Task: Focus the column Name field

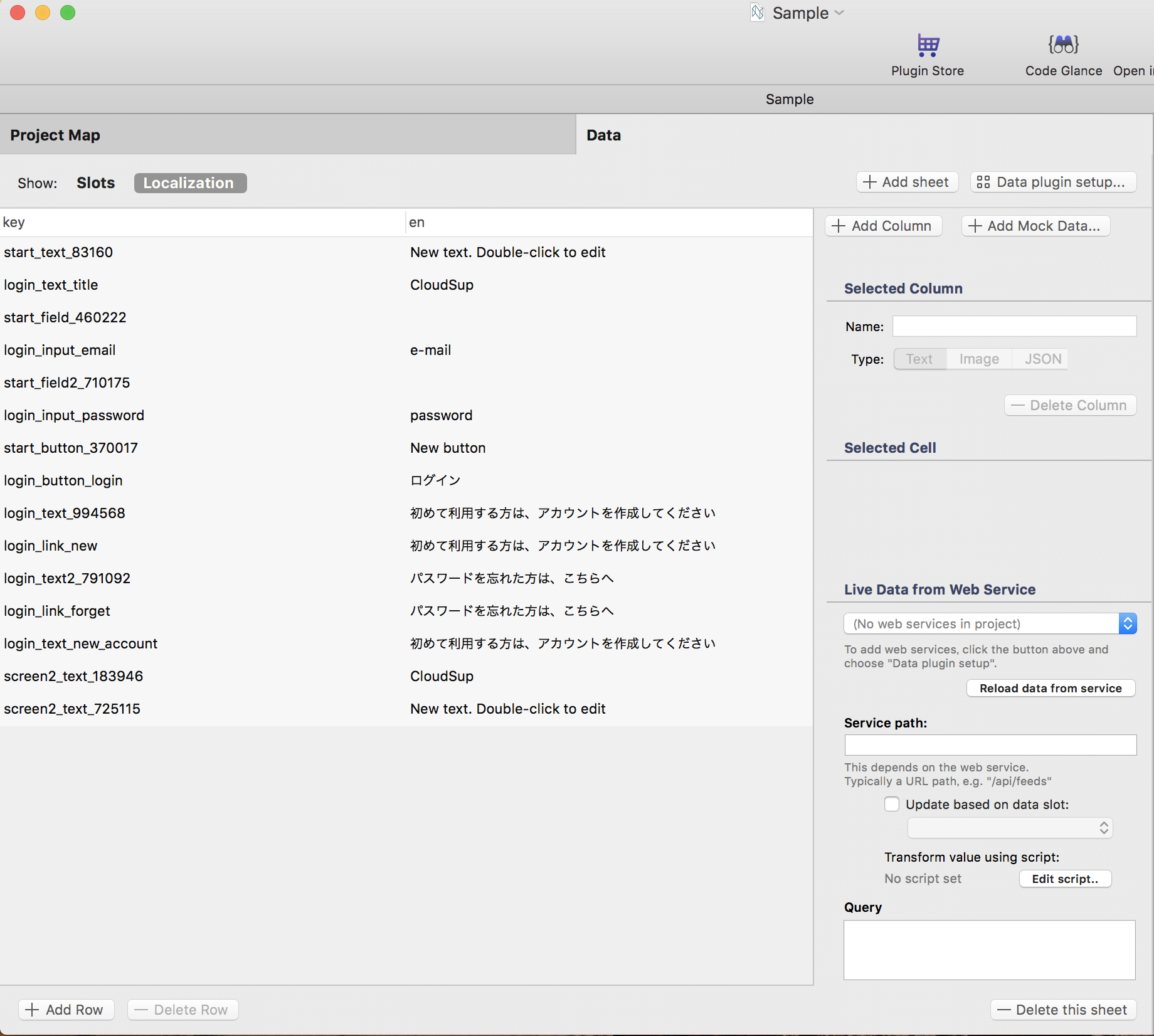Action: click(1014, 326)
